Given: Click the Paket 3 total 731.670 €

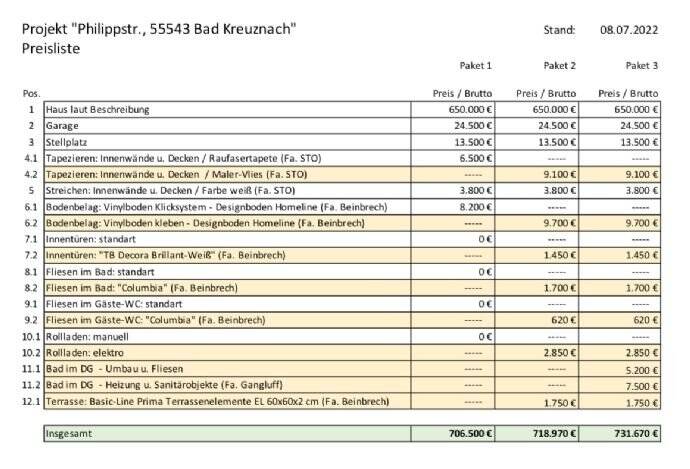Looking at the screenshot, I should [634, 434].
